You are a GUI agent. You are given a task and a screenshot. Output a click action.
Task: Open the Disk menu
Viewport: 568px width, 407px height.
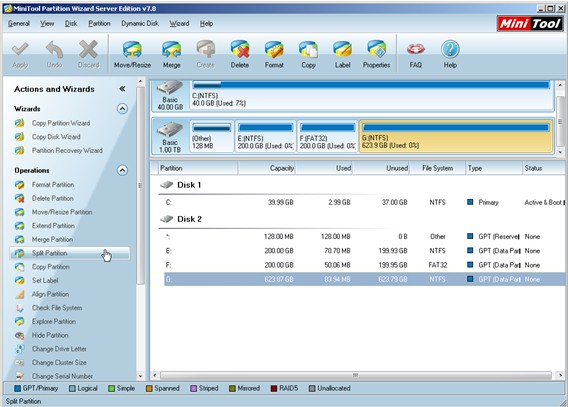pyautogui.click(x=71, y=24)
